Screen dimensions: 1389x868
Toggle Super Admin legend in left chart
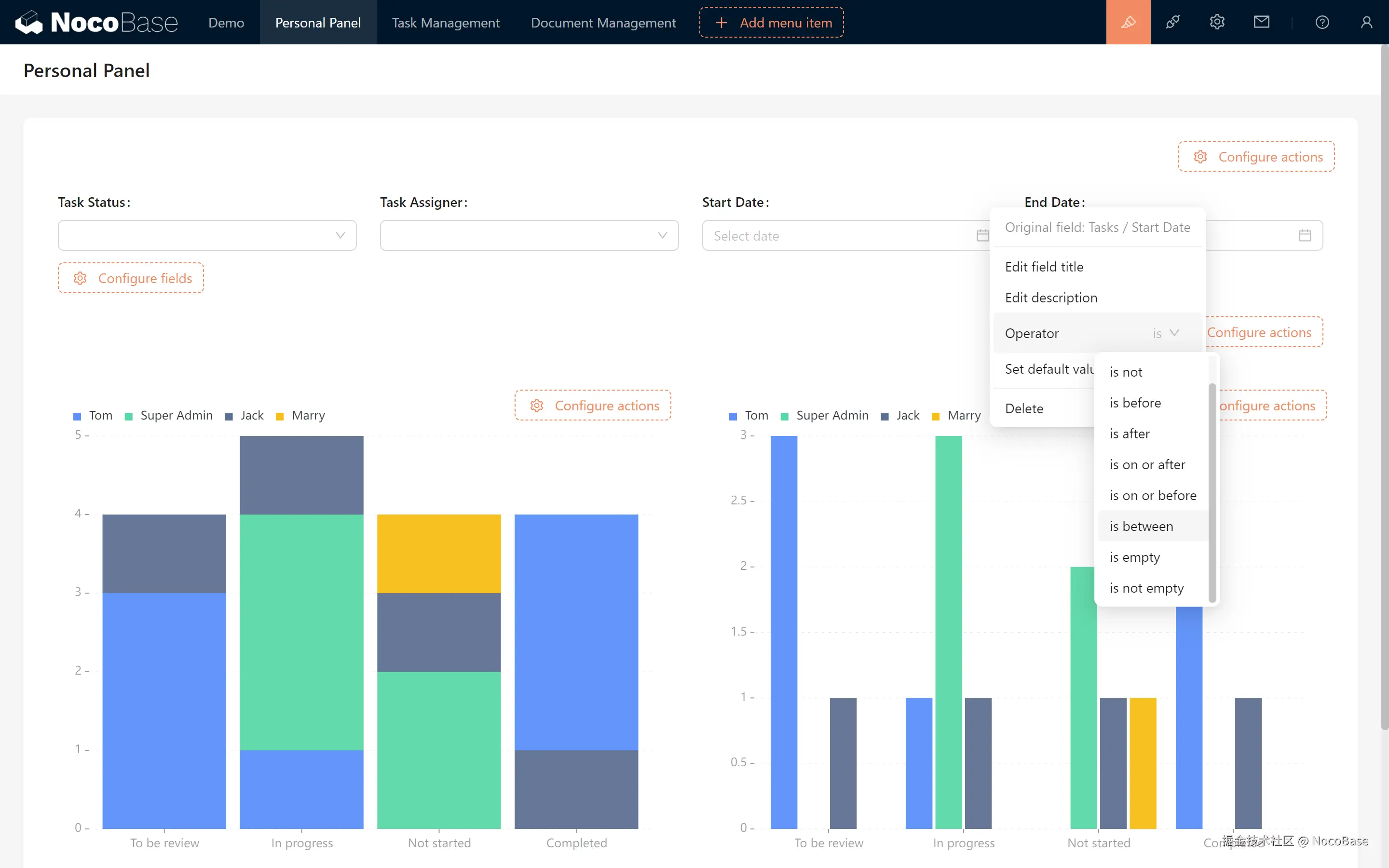click(x=169, y=416)
